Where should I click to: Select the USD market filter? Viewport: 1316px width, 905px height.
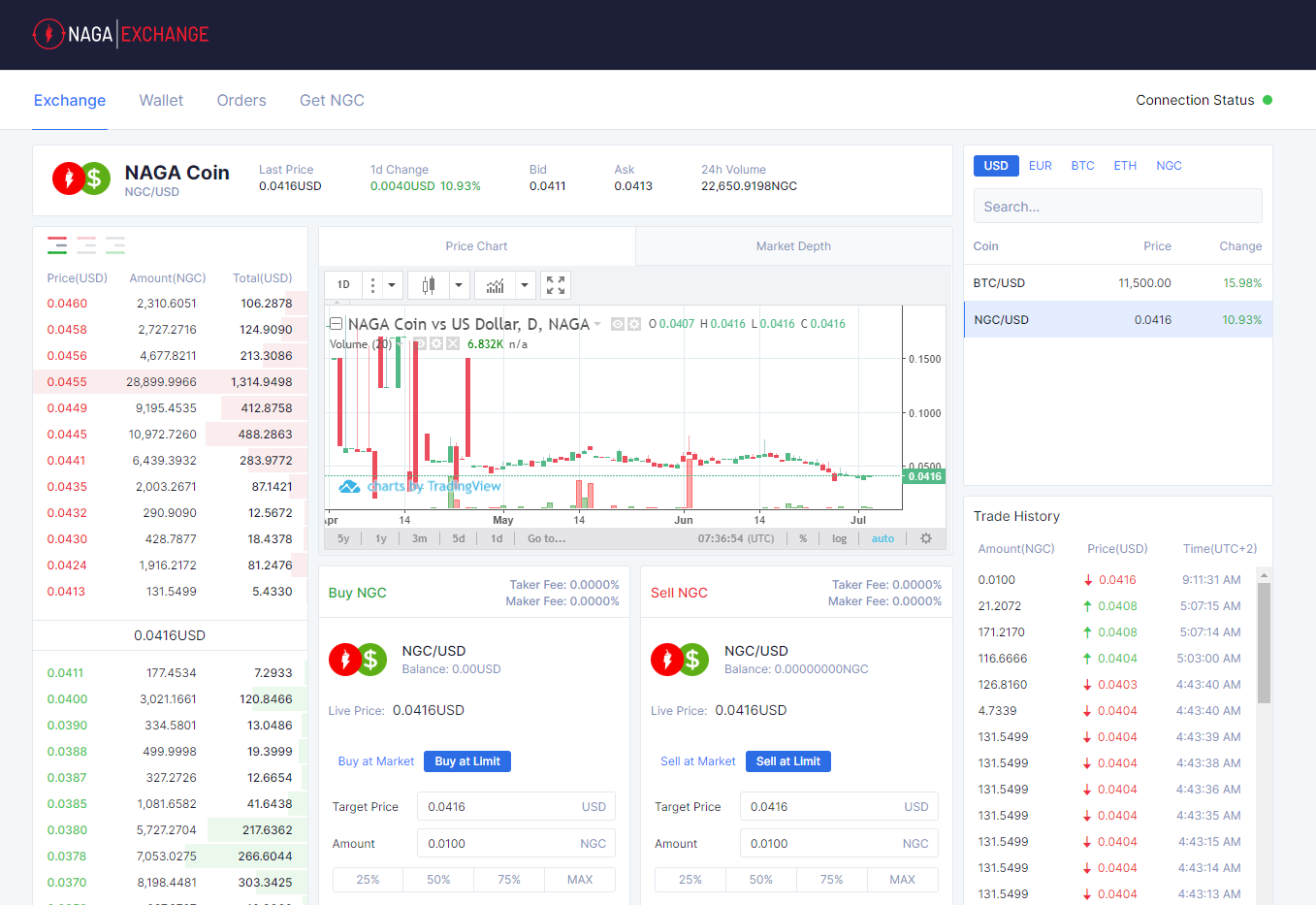996,166
